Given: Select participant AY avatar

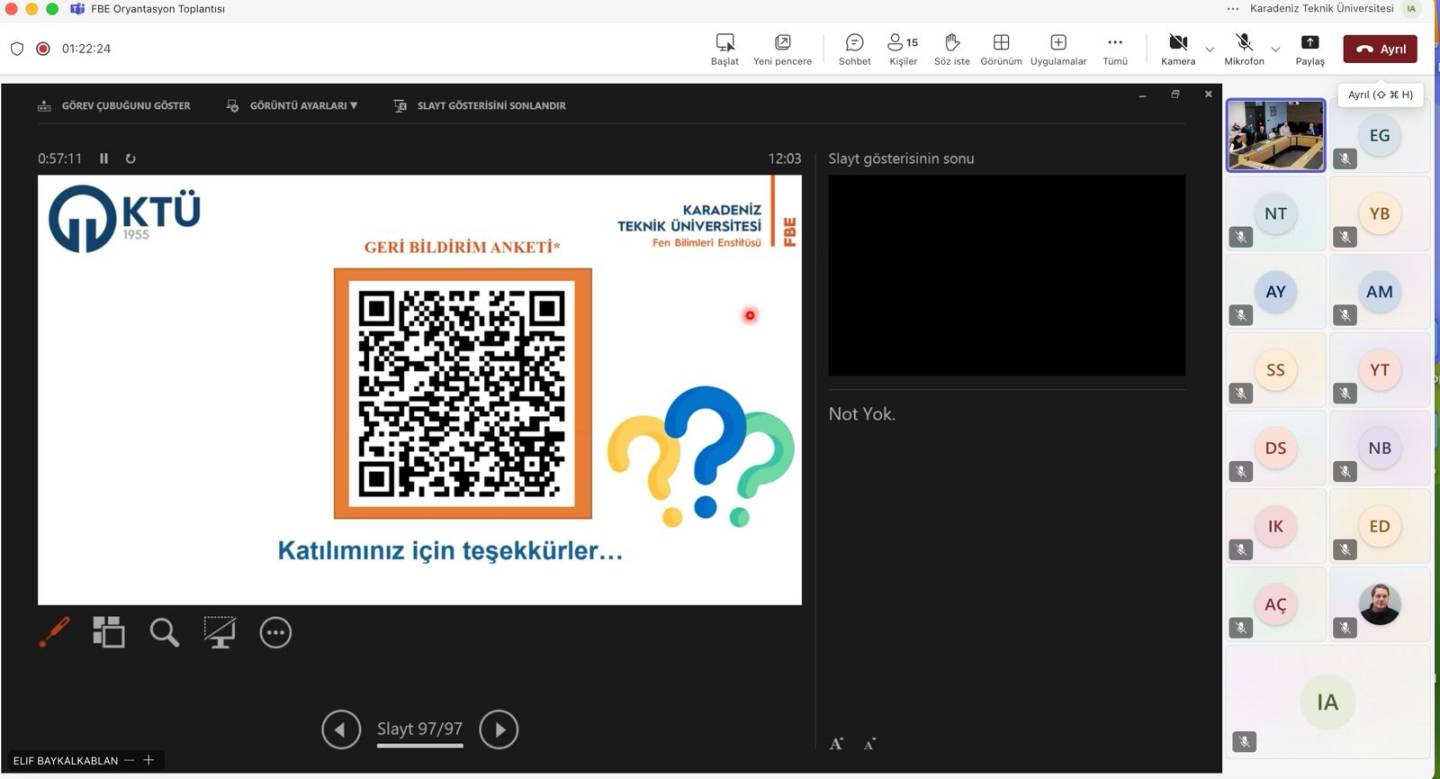Looking at the screenshot, I should (1275, 291).
